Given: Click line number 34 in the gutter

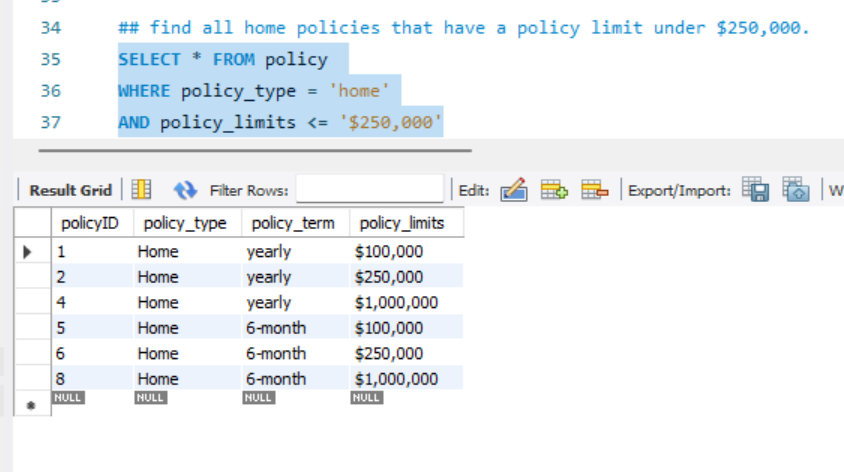Looking at the screenshot, I should click(51, 27).
